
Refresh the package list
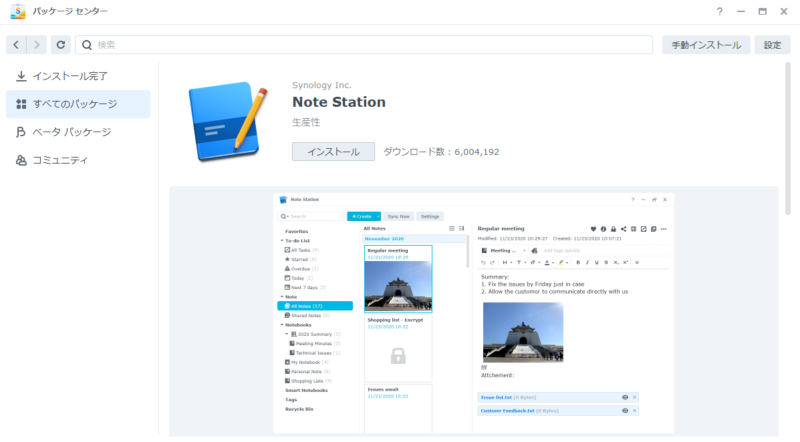(x=61, y=45)
